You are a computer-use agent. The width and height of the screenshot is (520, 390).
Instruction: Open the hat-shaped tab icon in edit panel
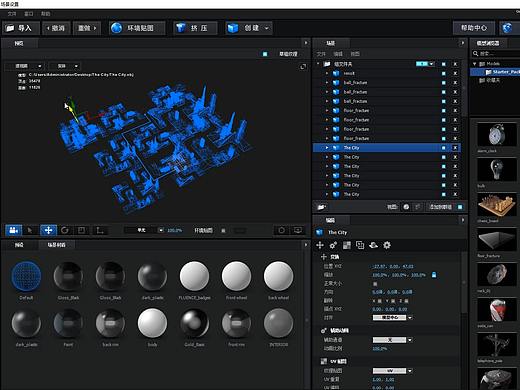373,245
